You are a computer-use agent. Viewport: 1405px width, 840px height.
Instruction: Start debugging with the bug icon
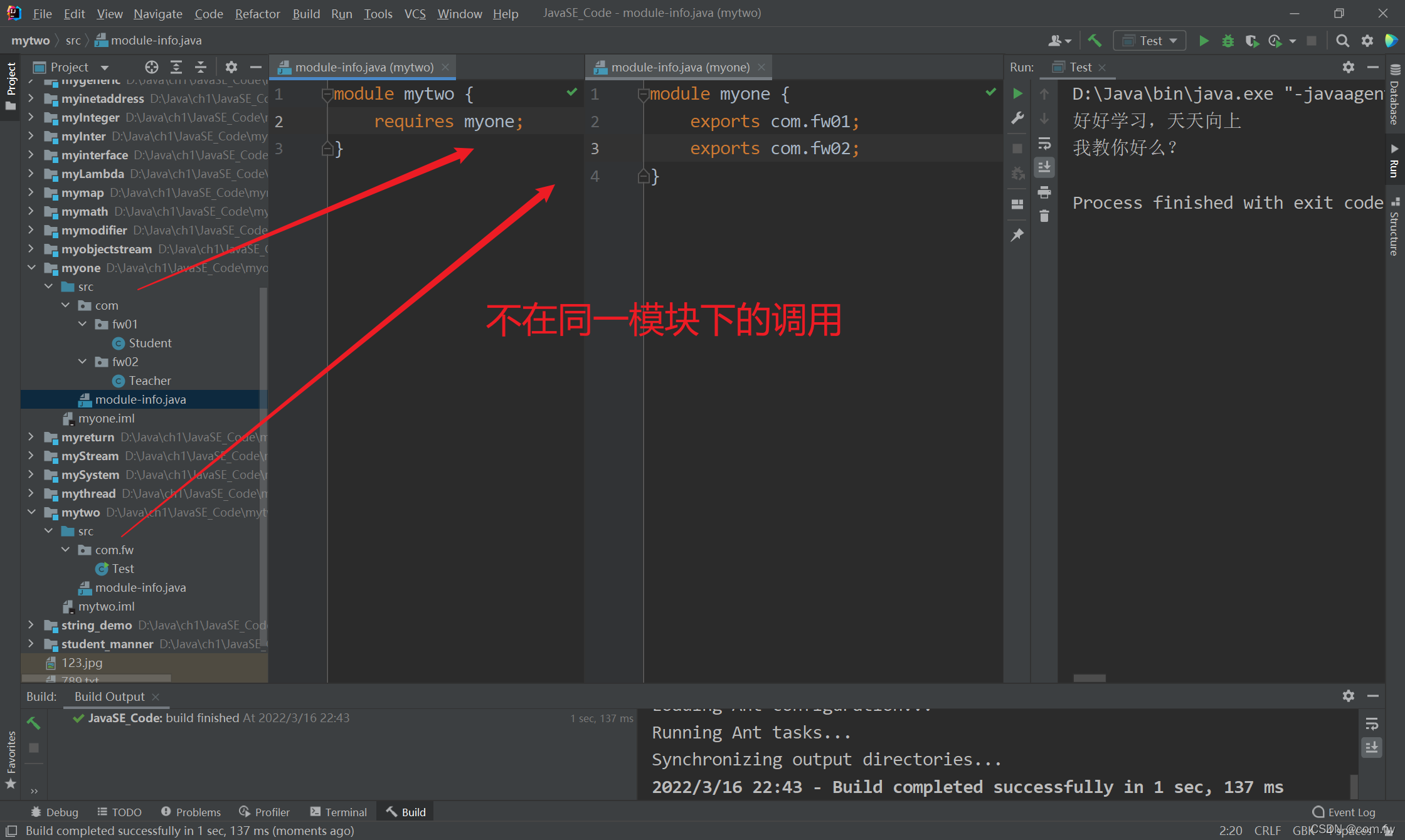click(1227, 41)
